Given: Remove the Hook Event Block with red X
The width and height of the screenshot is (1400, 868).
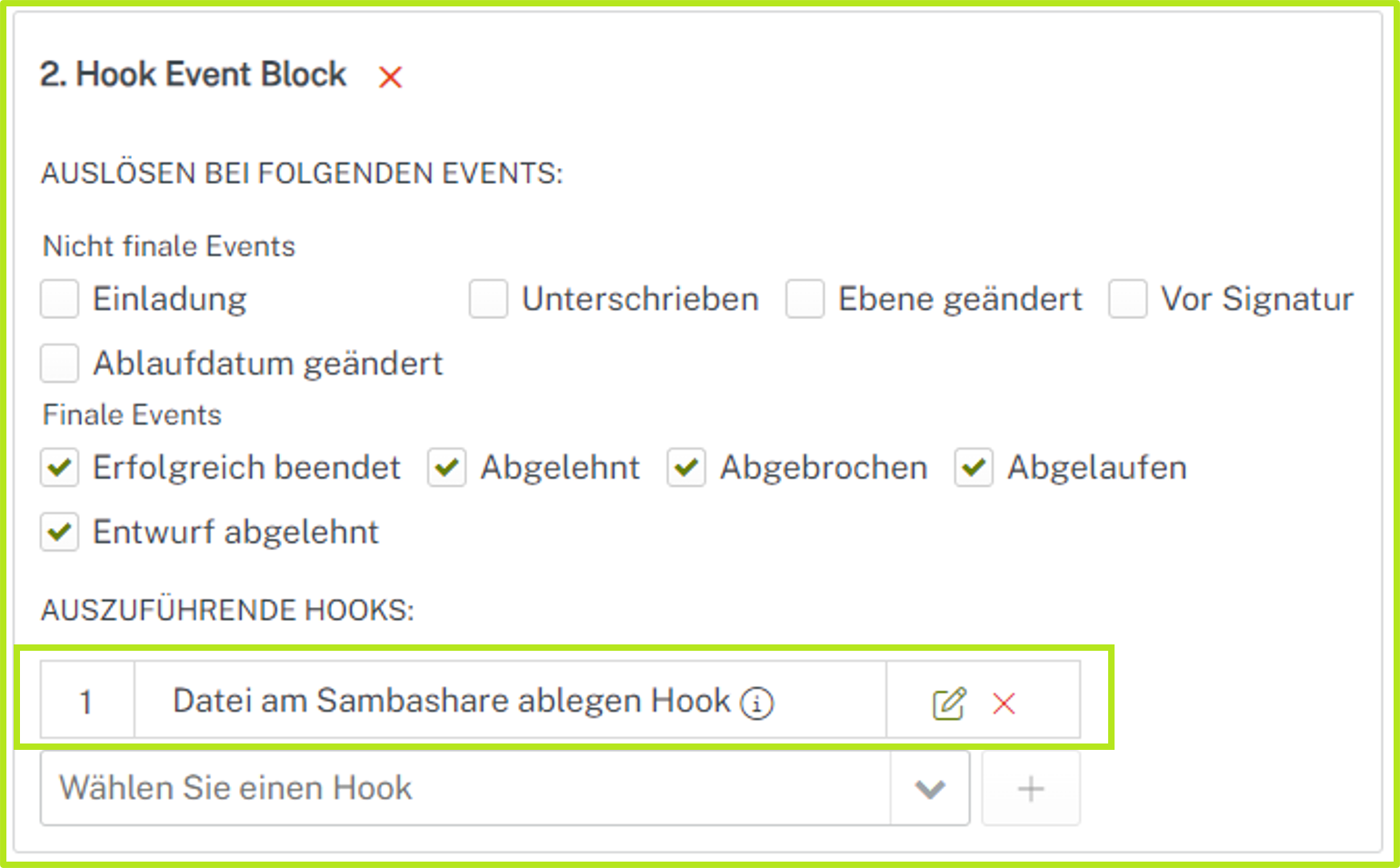Looking at the screenshot, I should pyautogui.click(x=391, y=77).
